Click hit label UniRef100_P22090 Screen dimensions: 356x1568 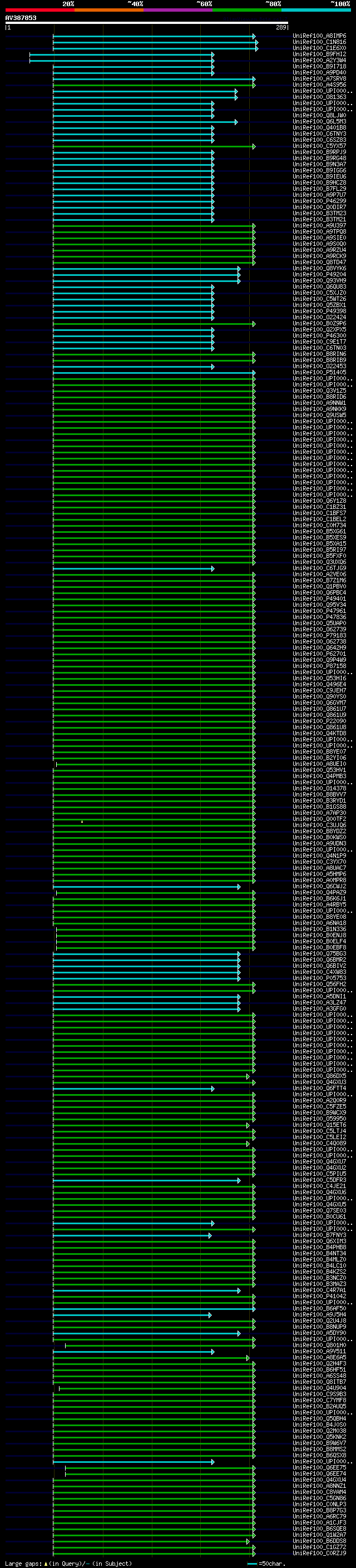pyautogui.click(x=319, y=721)
